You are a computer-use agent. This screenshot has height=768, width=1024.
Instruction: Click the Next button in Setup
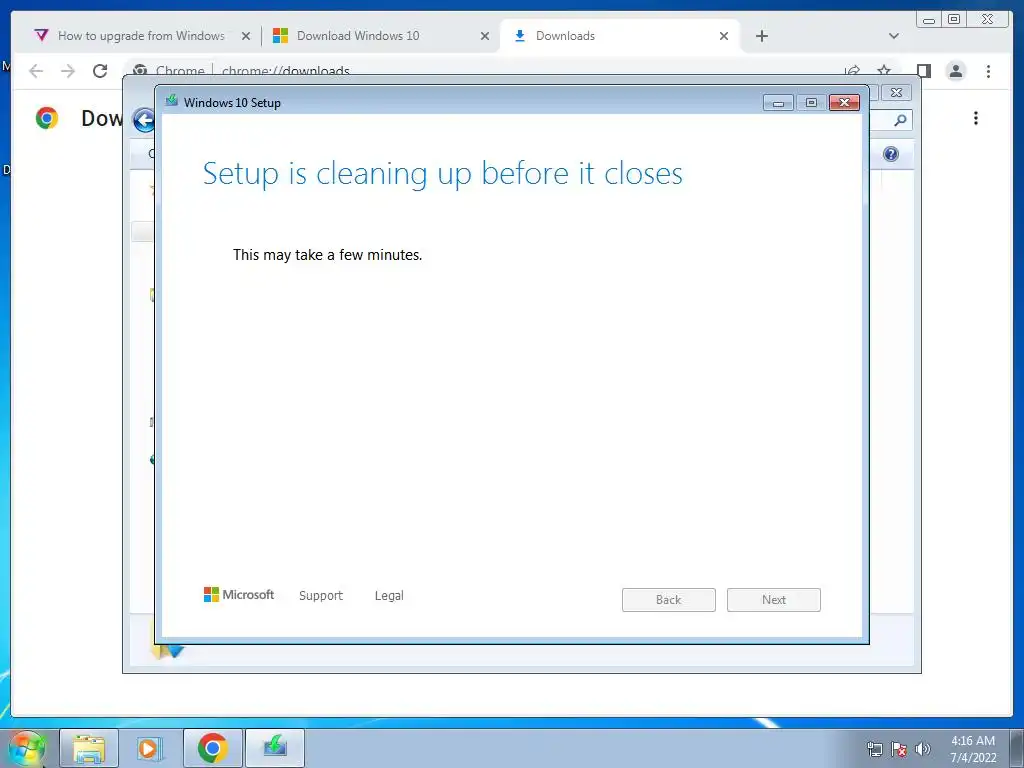coord(774,600)
